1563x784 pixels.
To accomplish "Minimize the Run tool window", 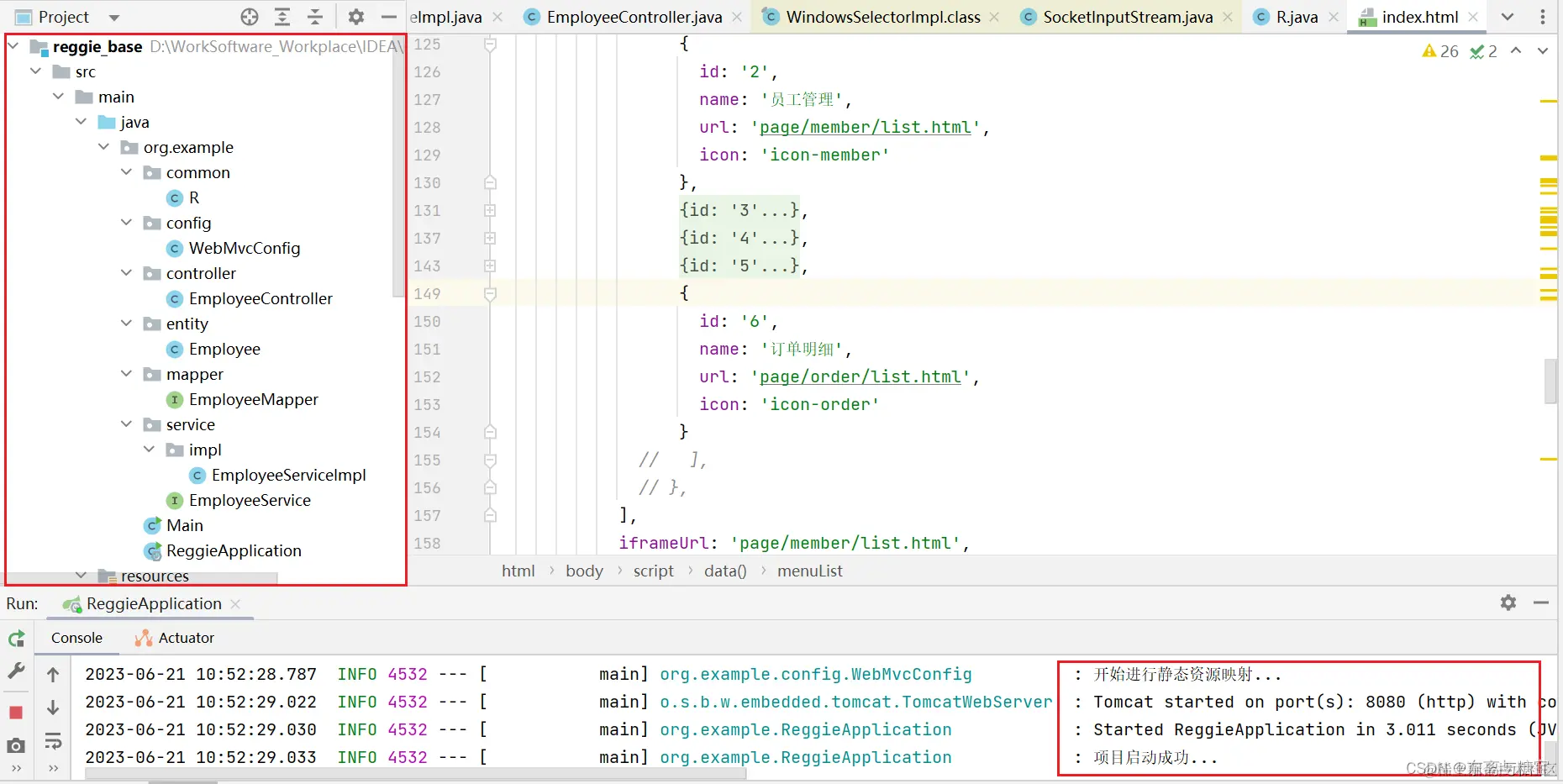I will [x=1541, y=602].
